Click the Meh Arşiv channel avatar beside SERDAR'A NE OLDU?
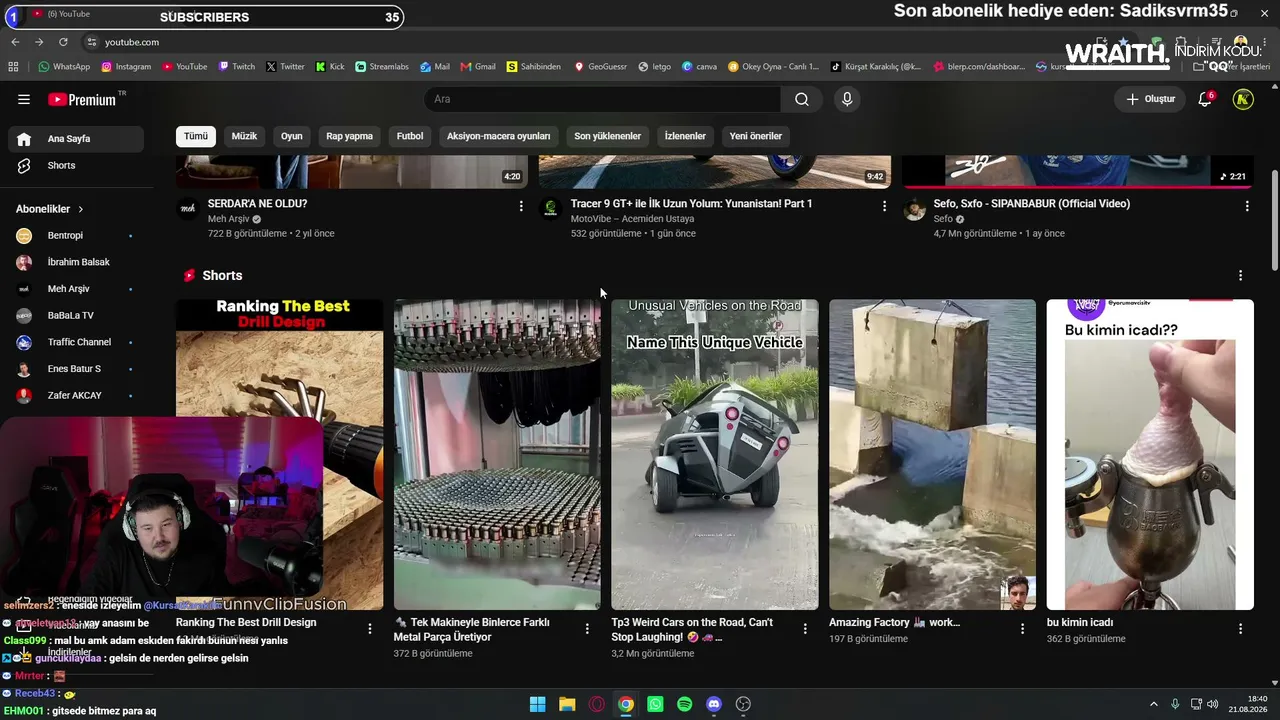 (187, 208)
